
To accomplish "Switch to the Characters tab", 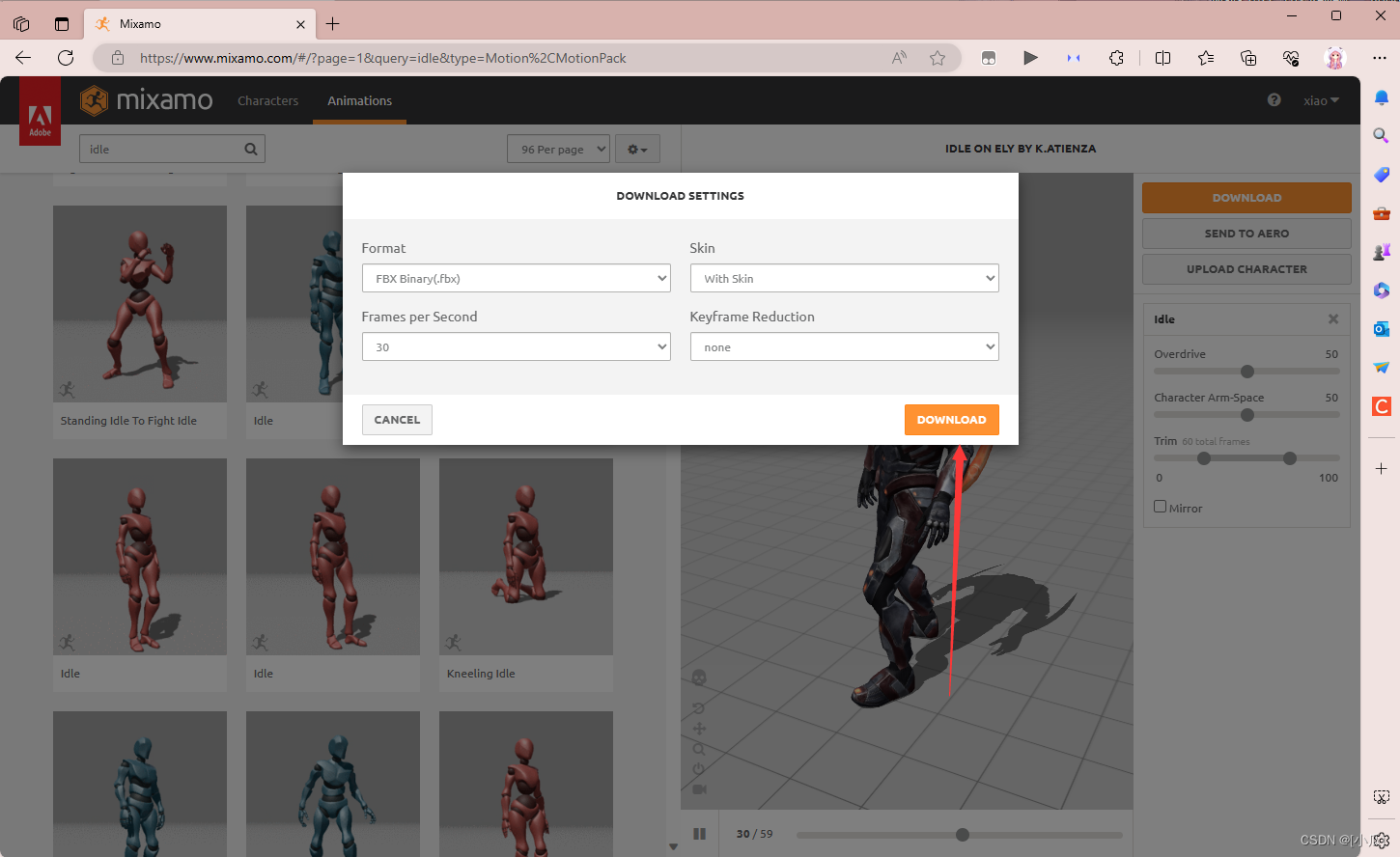I will click(267, 100).
